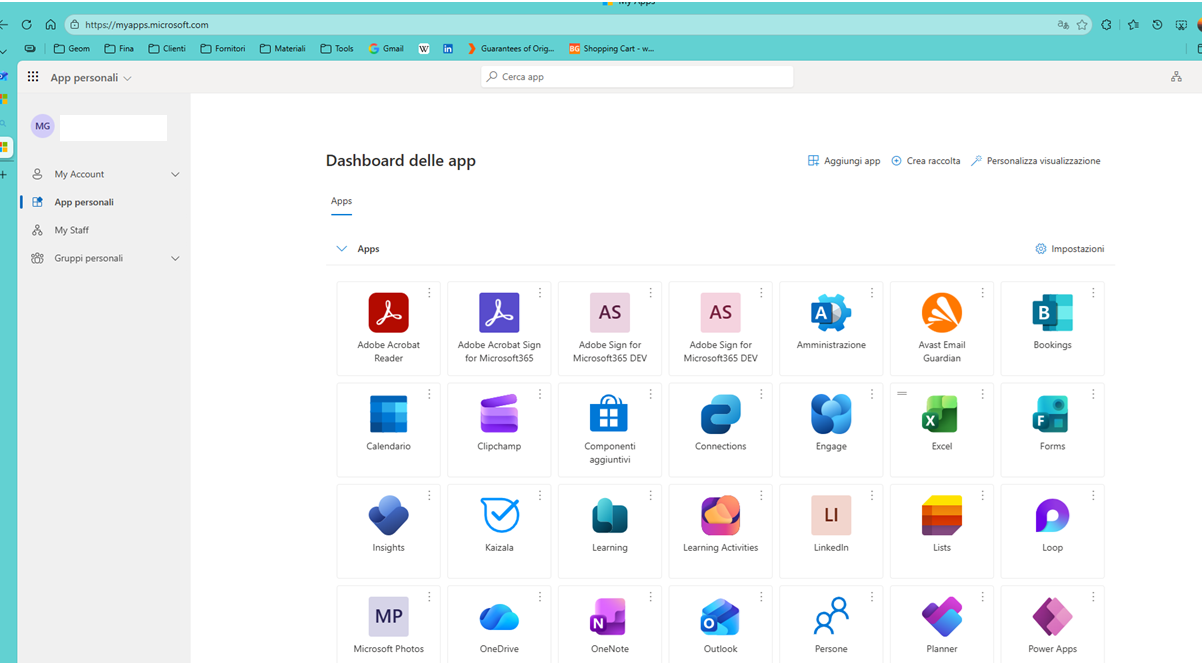Viewport: 1202px width, 663px height.
Task: Open more options for Loop tile
Action: click(x=1093, y=495)
